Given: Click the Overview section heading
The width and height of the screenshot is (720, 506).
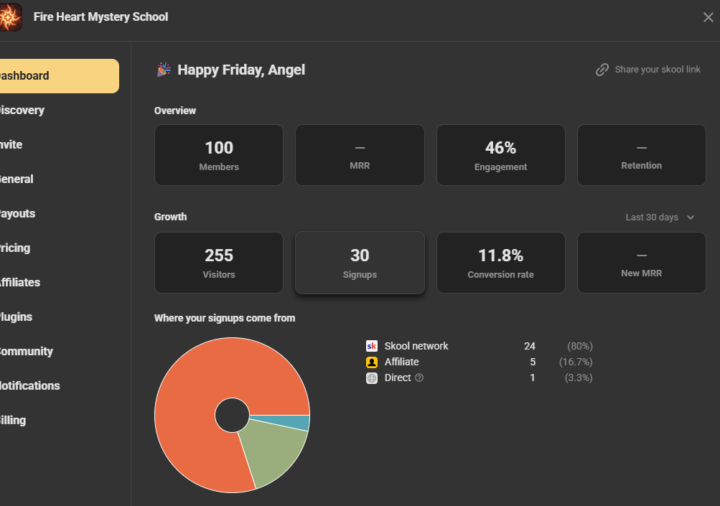Looking at the screenshot, I should coord(175,111).
